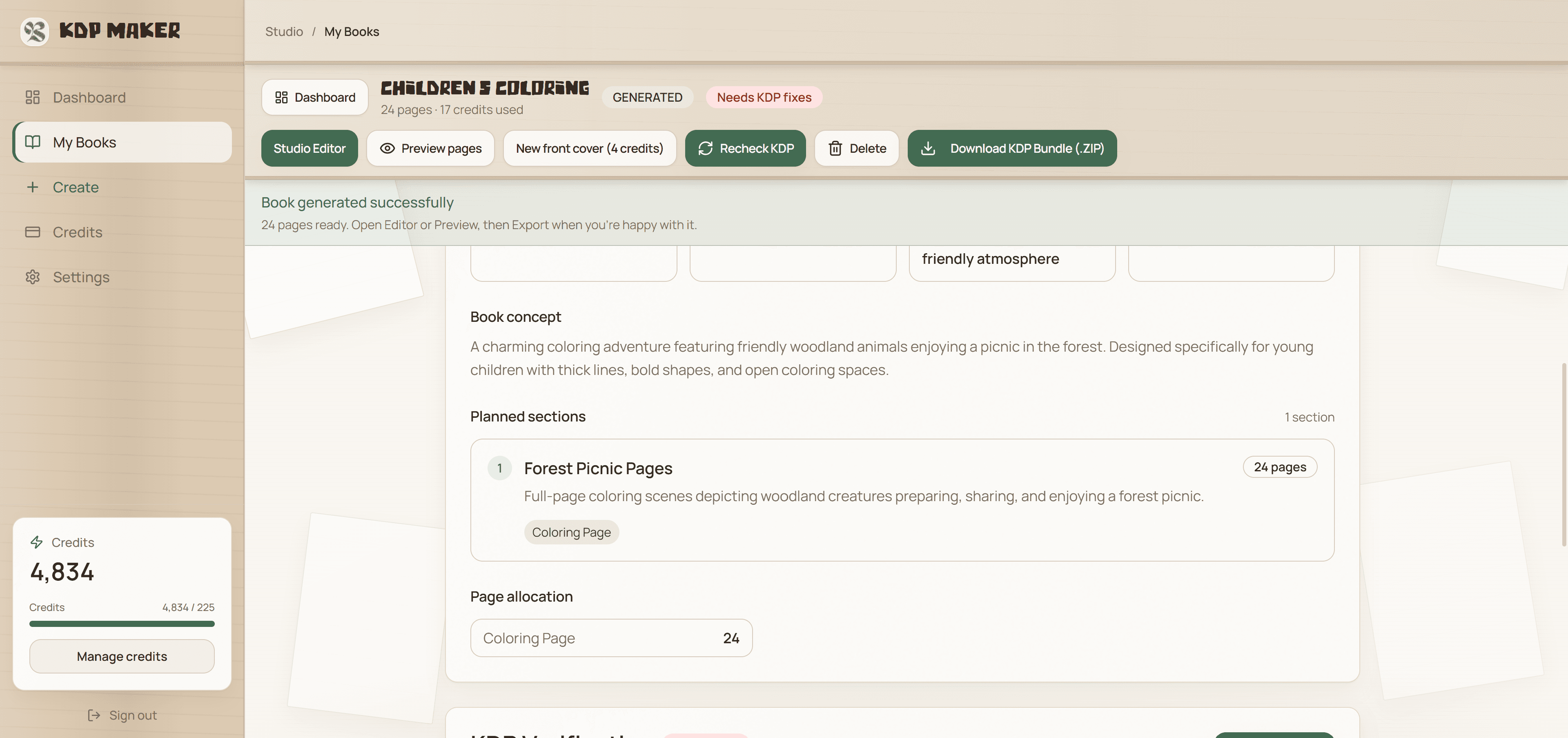
Task: Click the 'Book concept' heading
Action: (516, 317)
